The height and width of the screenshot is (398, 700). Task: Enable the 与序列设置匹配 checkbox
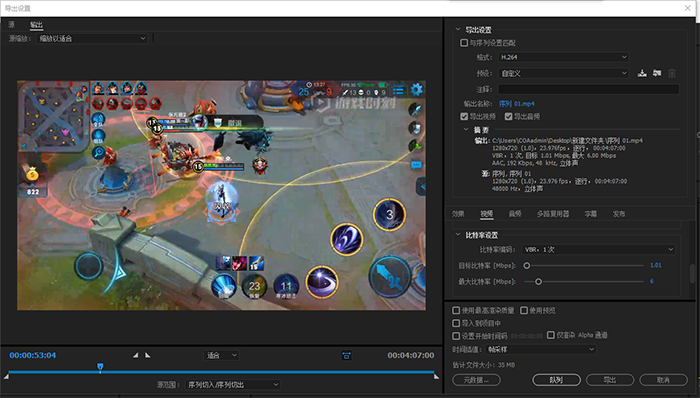pyautogui.click(x=464, y=43)
